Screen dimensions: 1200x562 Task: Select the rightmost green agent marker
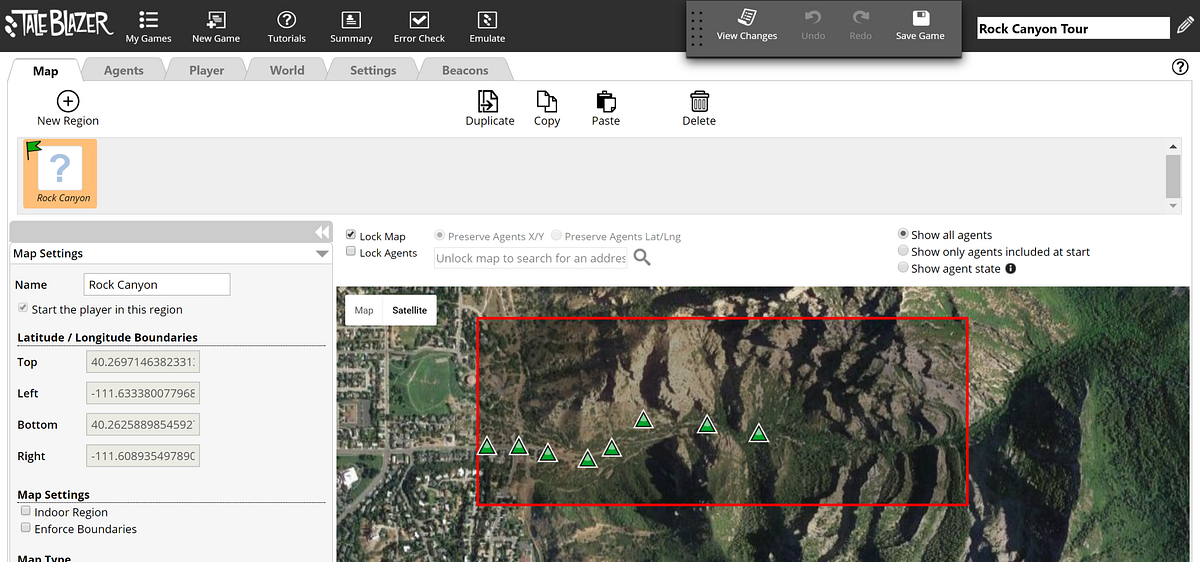coord(759,433)
